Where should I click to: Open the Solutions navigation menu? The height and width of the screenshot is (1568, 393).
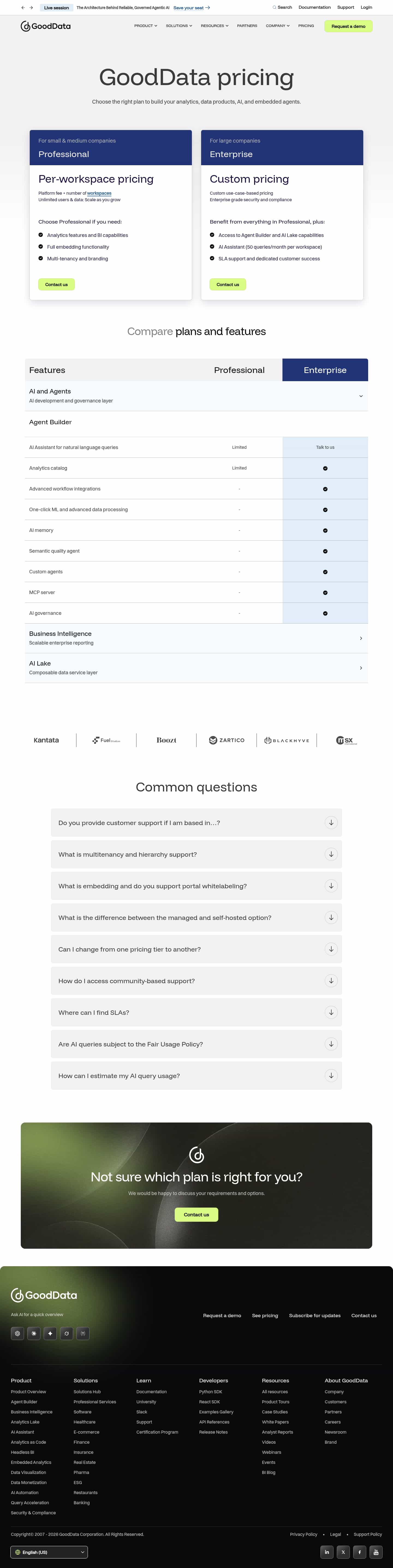pyautogui.click(x=178, y=26)
